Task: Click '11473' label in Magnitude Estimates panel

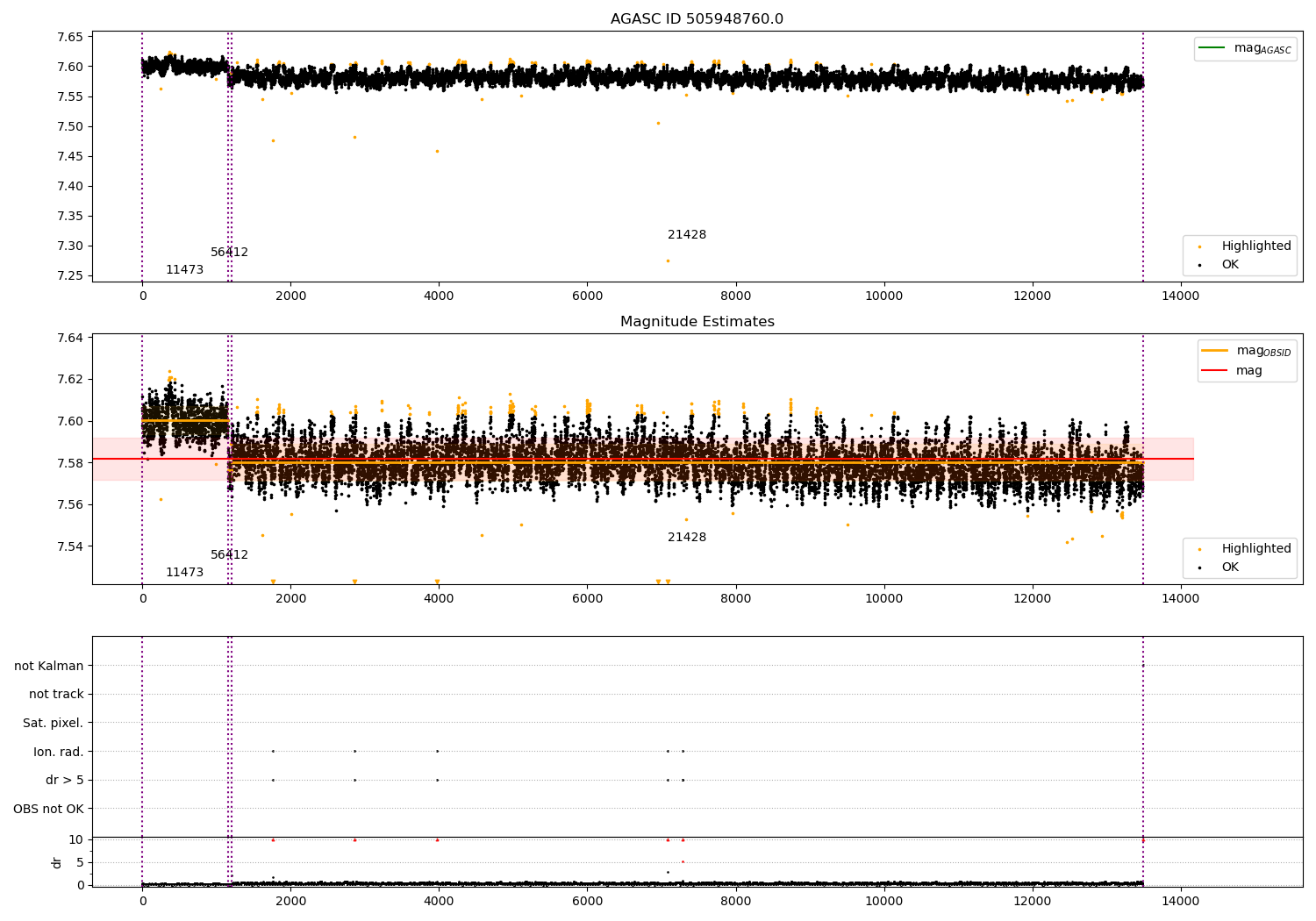Action: [184, 572]
